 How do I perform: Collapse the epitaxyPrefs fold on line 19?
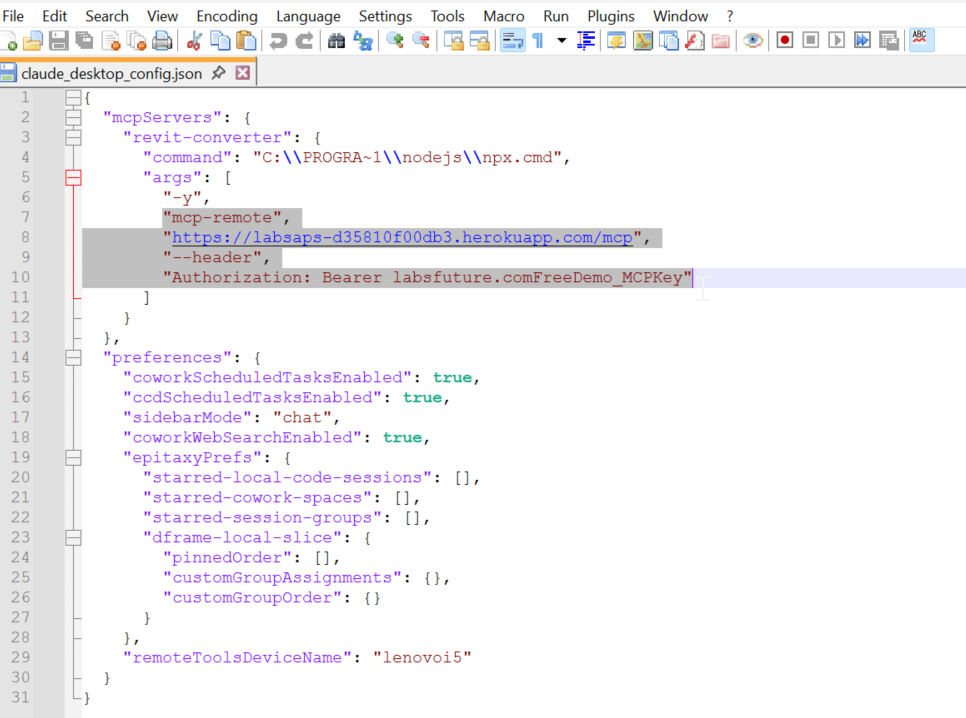(x=73, y=457)
